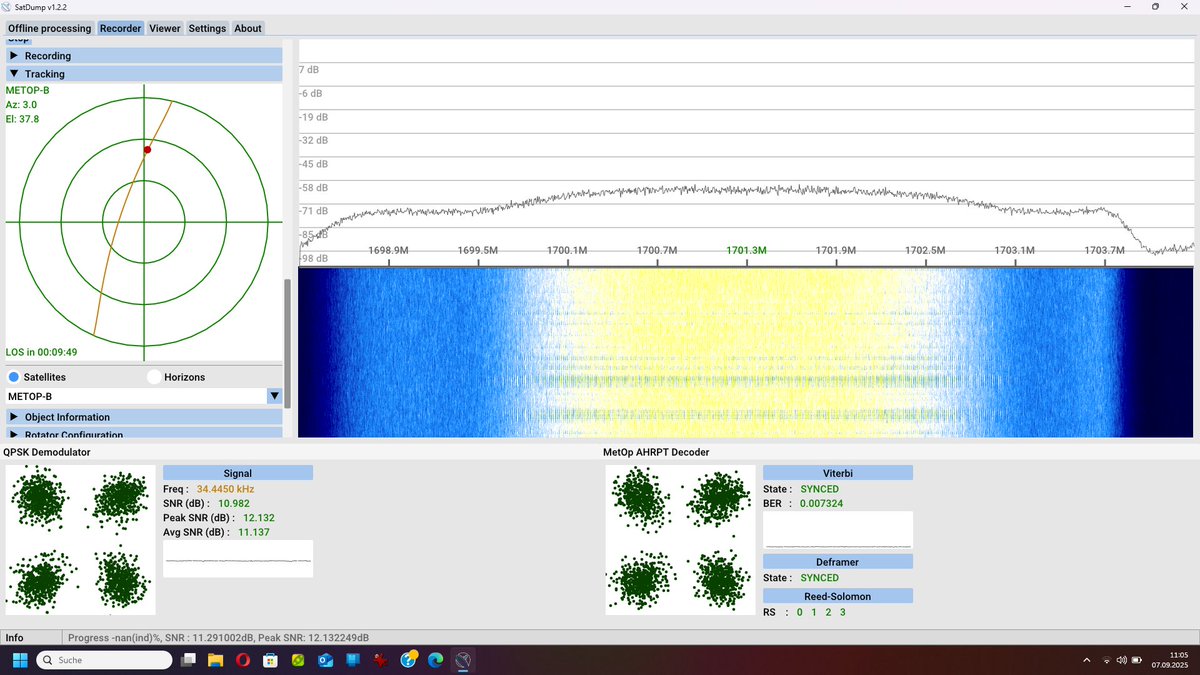Open the Windows Start menu

pos(21,660)
